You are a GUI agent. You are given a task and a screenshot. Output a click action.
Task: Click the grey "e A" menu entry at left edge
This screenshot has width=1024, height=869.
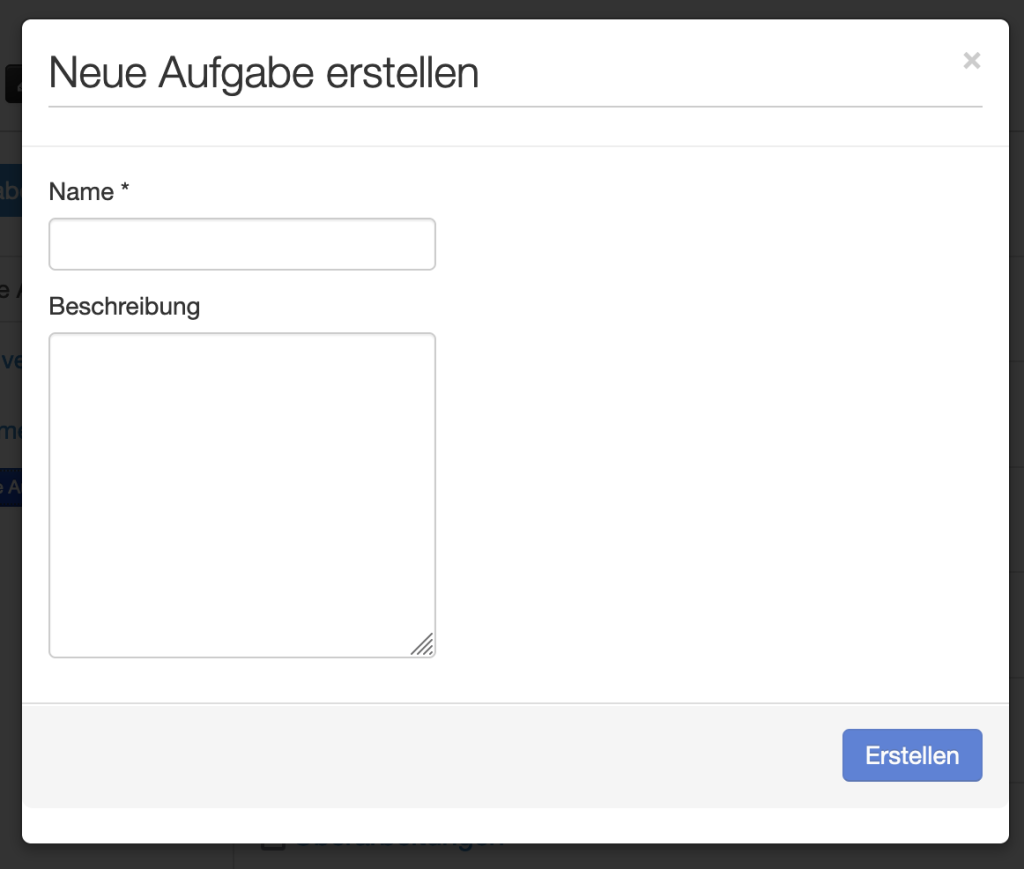click(x=10, y=290)
